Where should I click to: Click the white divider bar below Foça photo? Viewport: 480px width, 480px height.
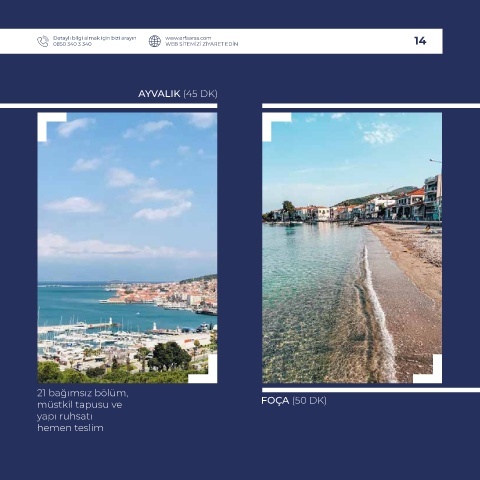pos(371,390)
